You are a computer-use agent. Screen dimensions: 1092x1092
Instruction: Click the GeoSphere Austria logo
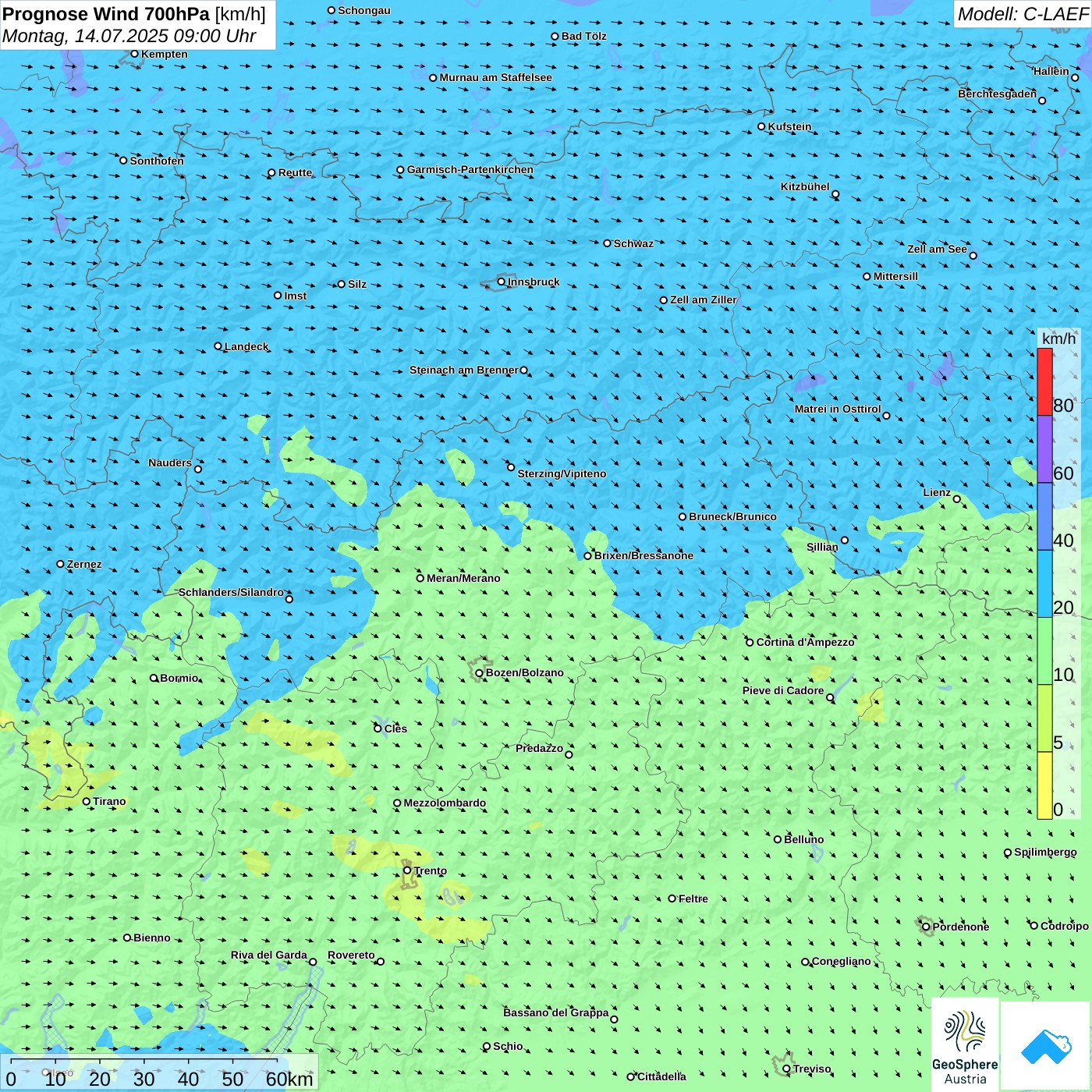pyautogui.click(x=965, y=1044)
